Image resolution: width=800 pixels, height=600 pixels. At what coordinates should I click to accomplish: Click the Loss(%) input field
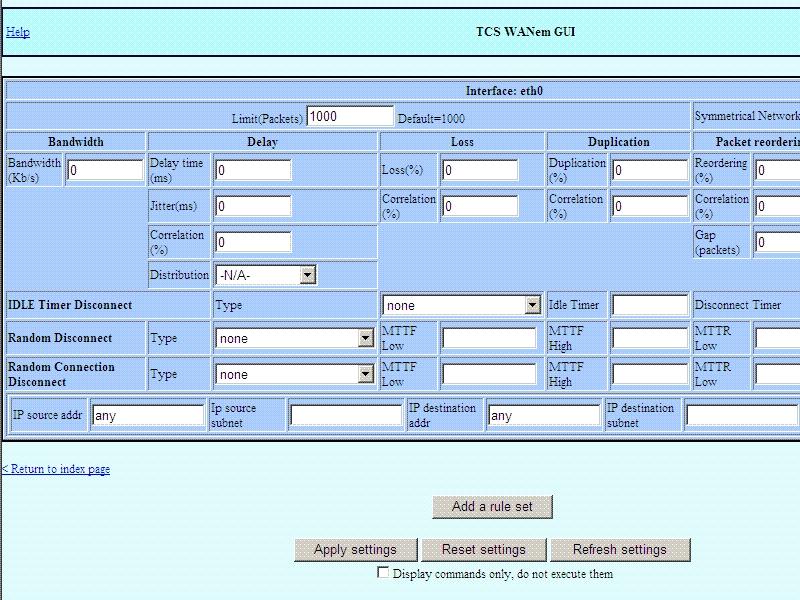coord(480,170)
